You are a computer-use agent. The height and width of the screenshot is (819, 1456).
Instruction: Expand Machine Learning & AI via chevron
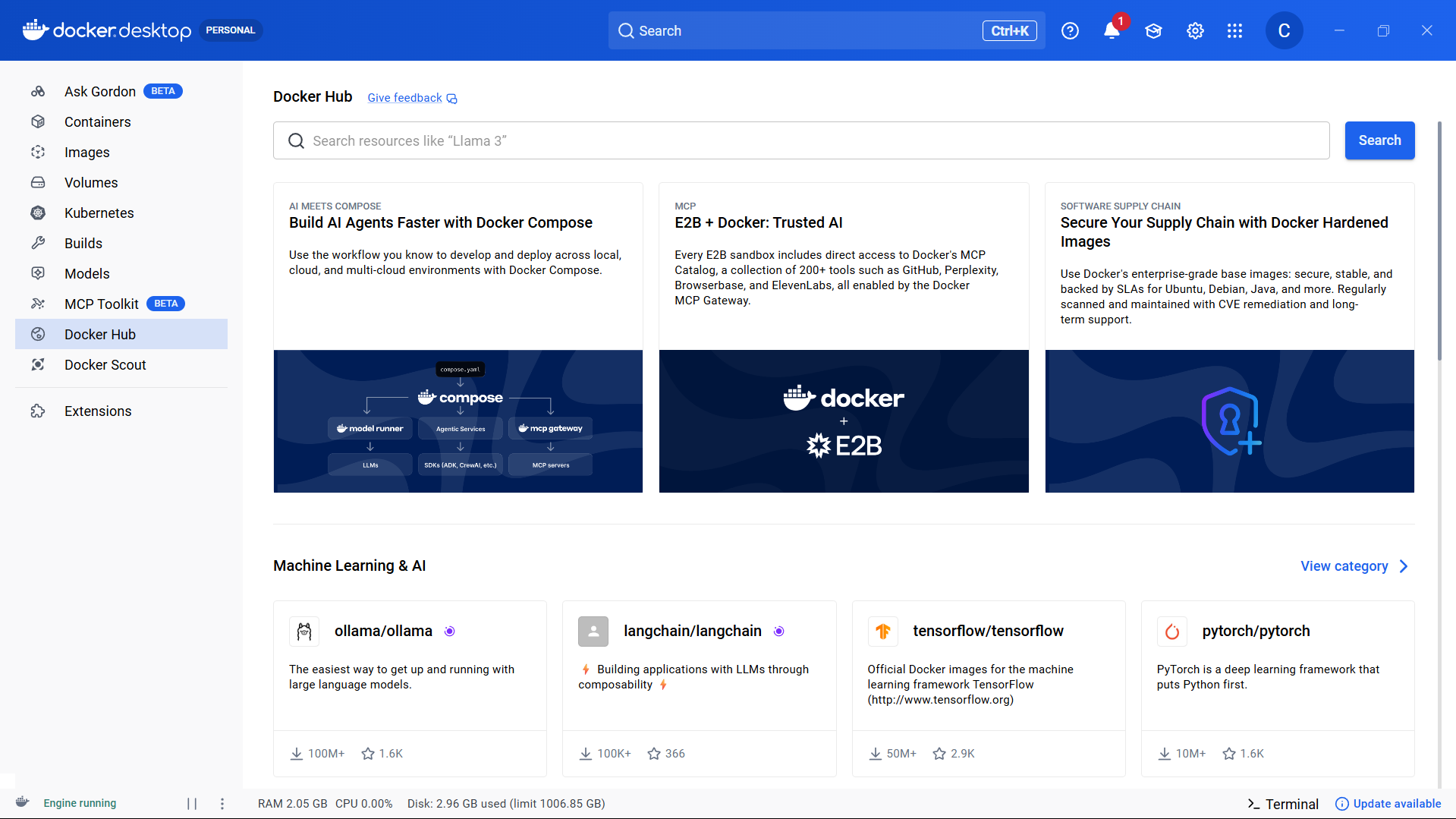click(1404, 566)
